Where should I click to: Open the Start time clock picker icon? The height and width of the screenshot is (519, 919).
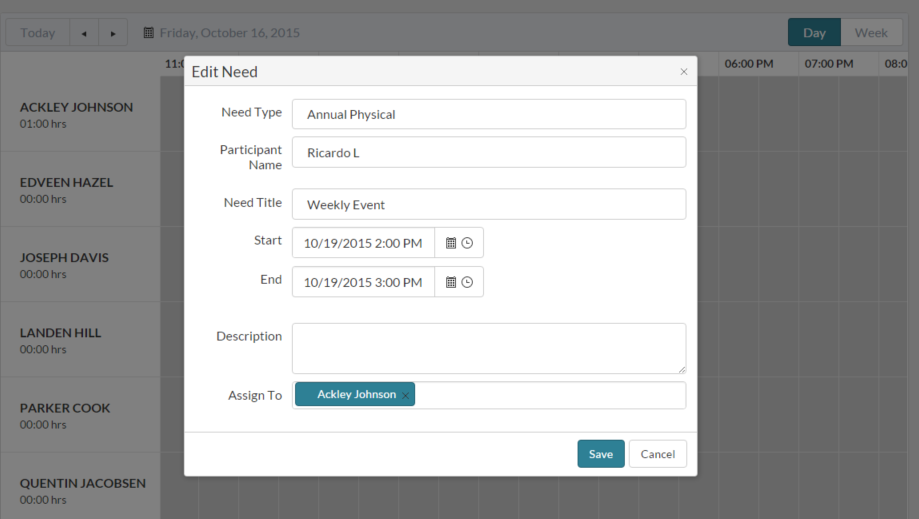(x=467, y=243)
